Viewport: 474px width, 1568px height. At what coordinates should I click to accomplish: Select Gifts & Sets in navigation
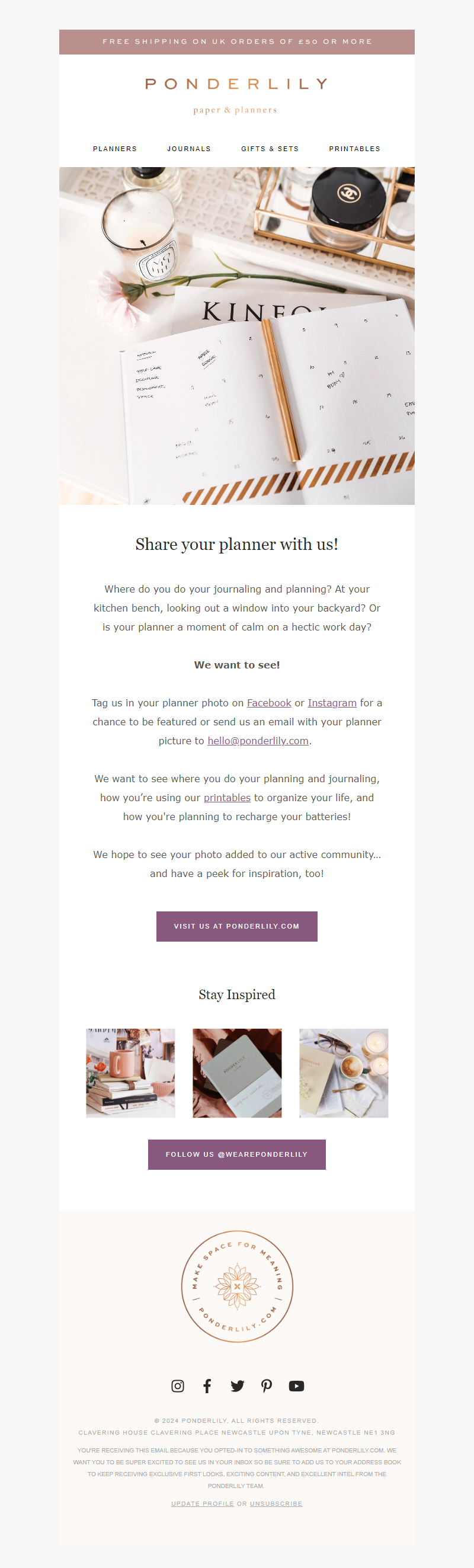point(270,149)
